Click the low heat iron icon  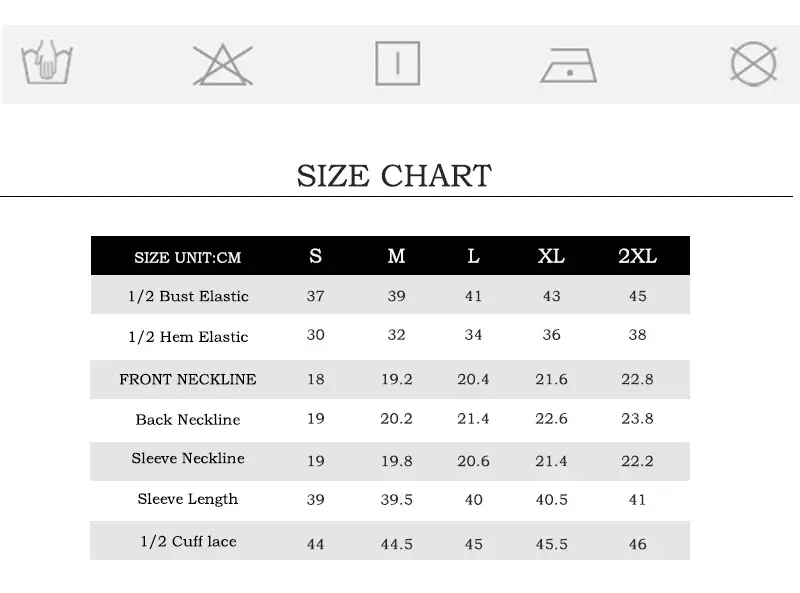coord(568,65)
